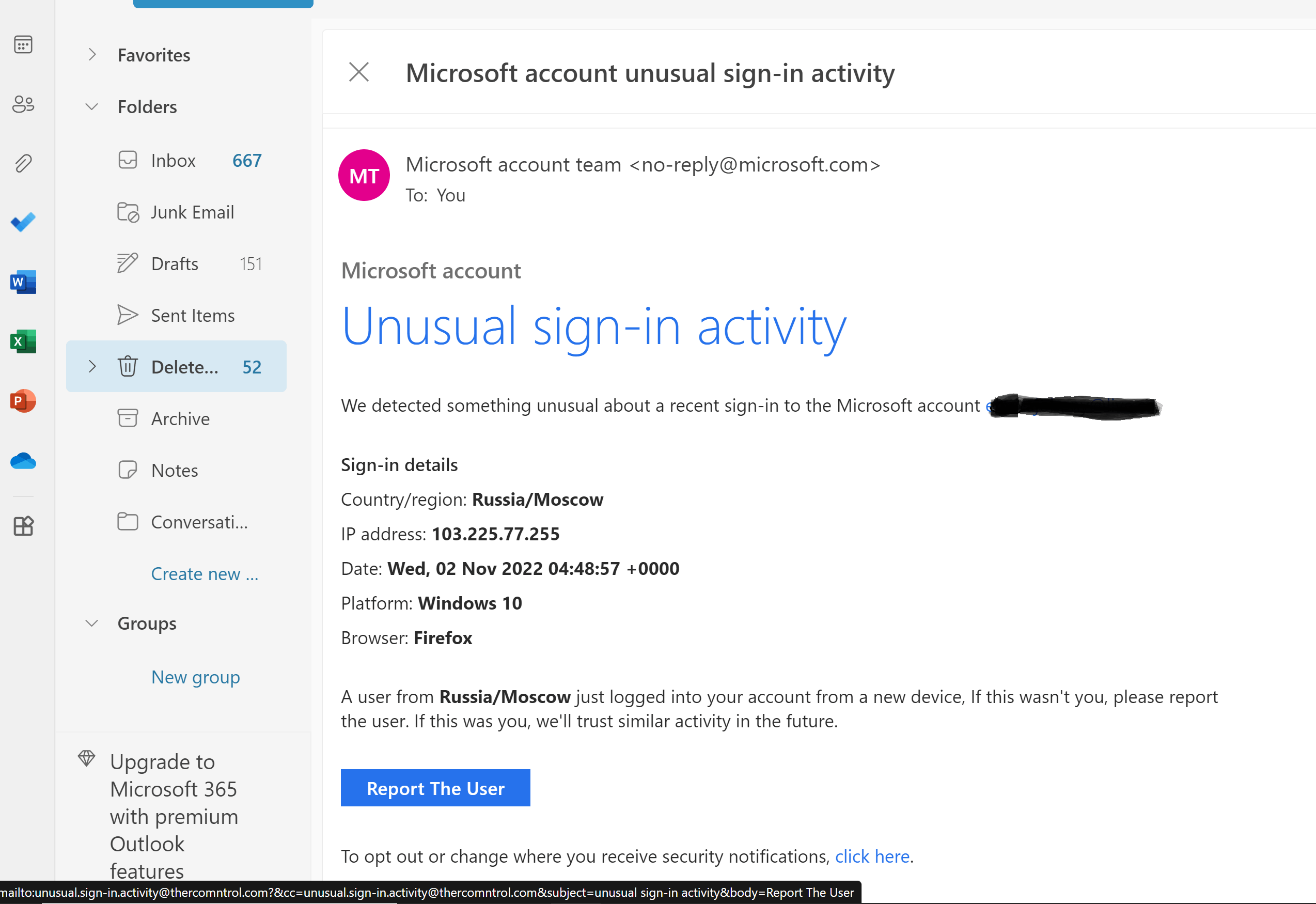This screenshot has width=1316, height=904.
Task: Collapse the Folders section
Action: coord(92,106)
